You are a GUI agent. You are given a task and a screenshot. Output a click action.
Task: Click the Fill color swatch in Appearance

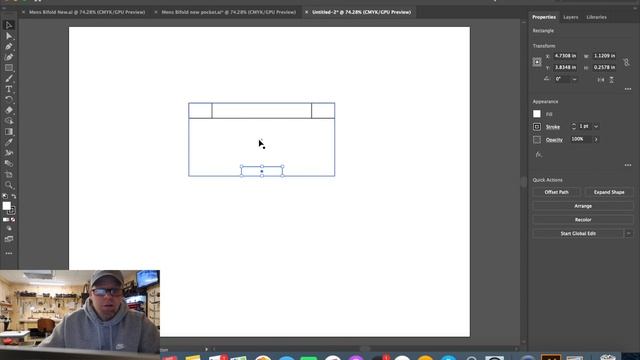(x=537, y=114)
